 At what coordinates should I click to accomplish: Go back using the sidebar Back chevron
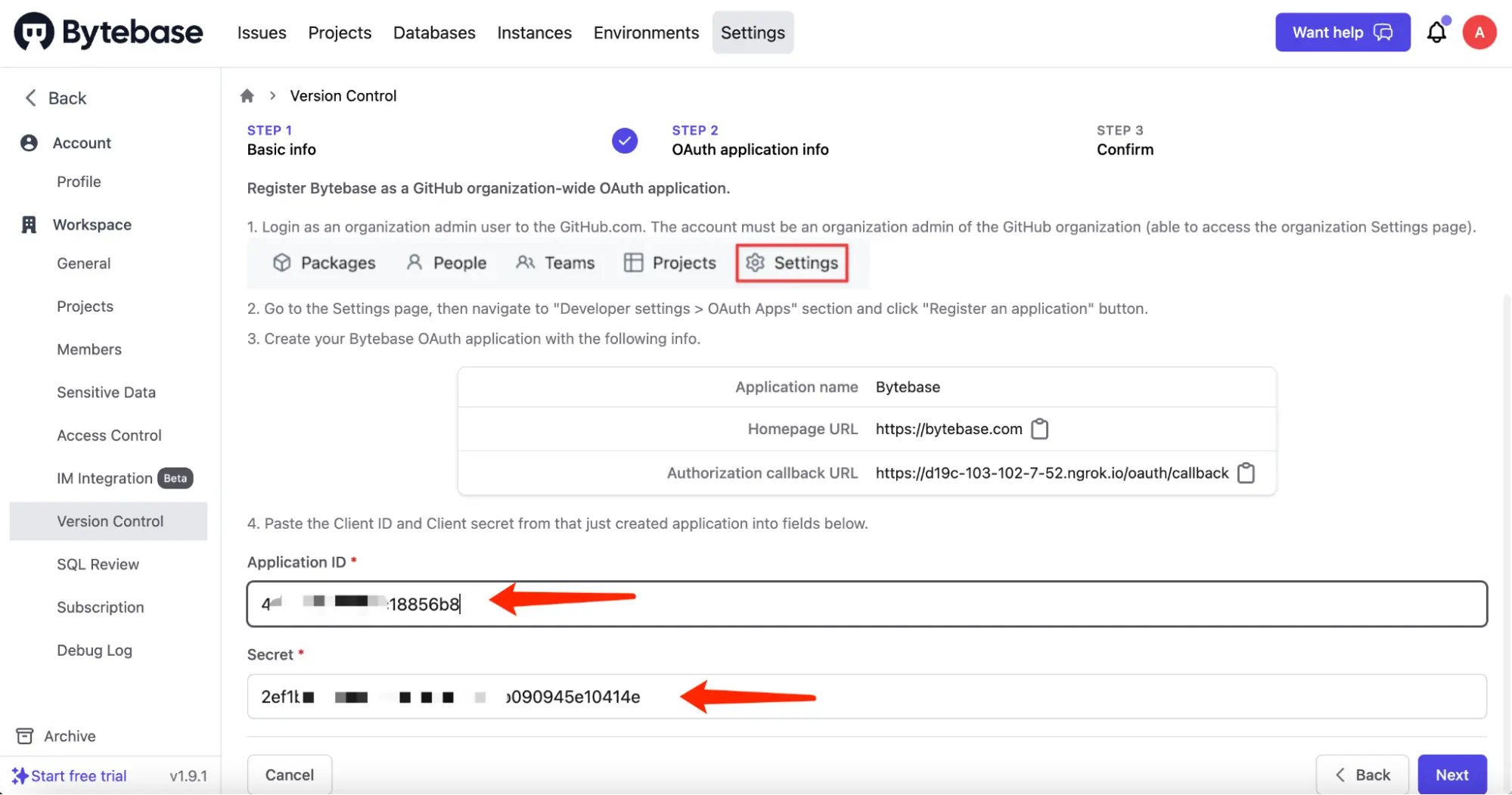(31, 98)
